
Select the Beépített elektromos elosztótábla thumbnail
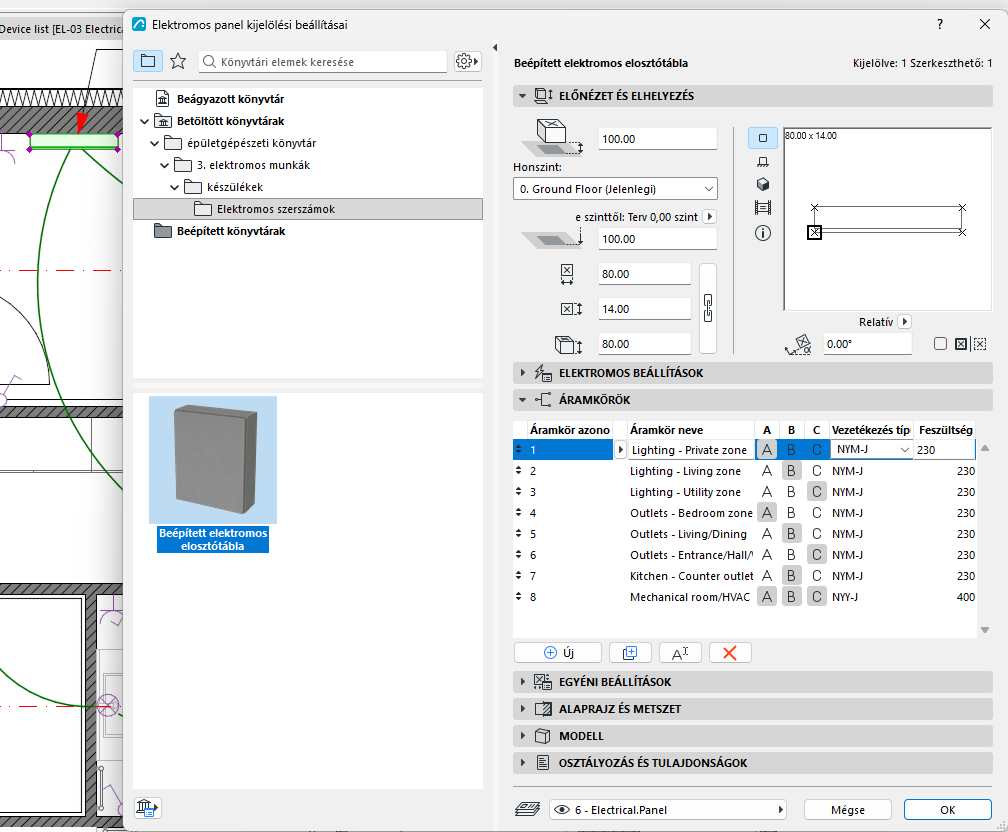pos(213,474)
